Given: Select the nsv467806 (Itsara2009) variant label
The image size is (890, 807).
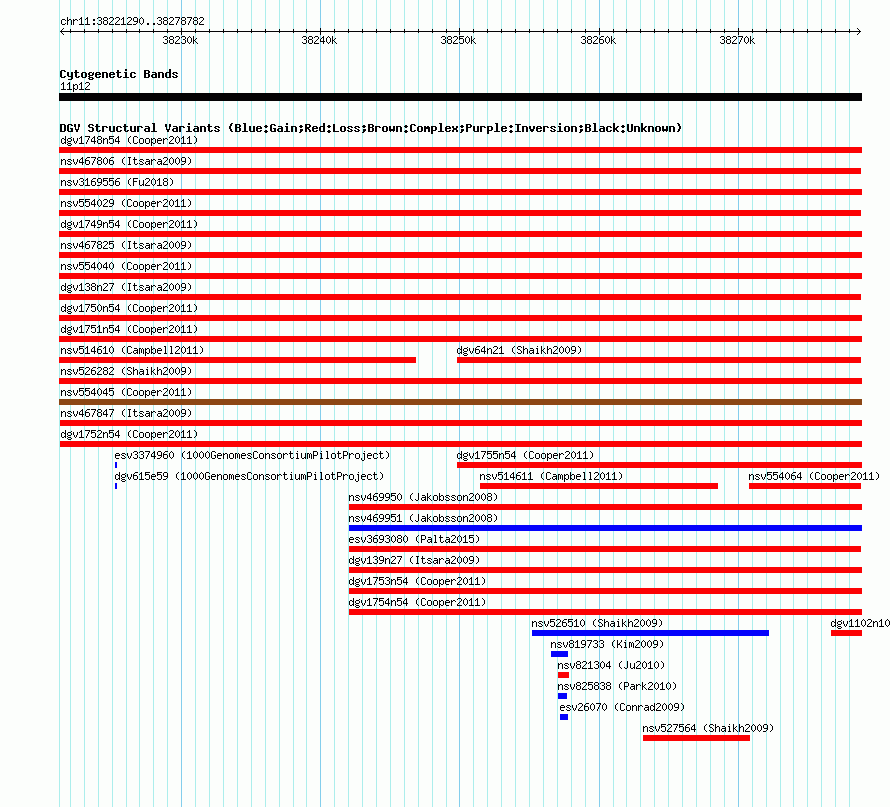Looking at the screenshot, I should click(126, 161).
